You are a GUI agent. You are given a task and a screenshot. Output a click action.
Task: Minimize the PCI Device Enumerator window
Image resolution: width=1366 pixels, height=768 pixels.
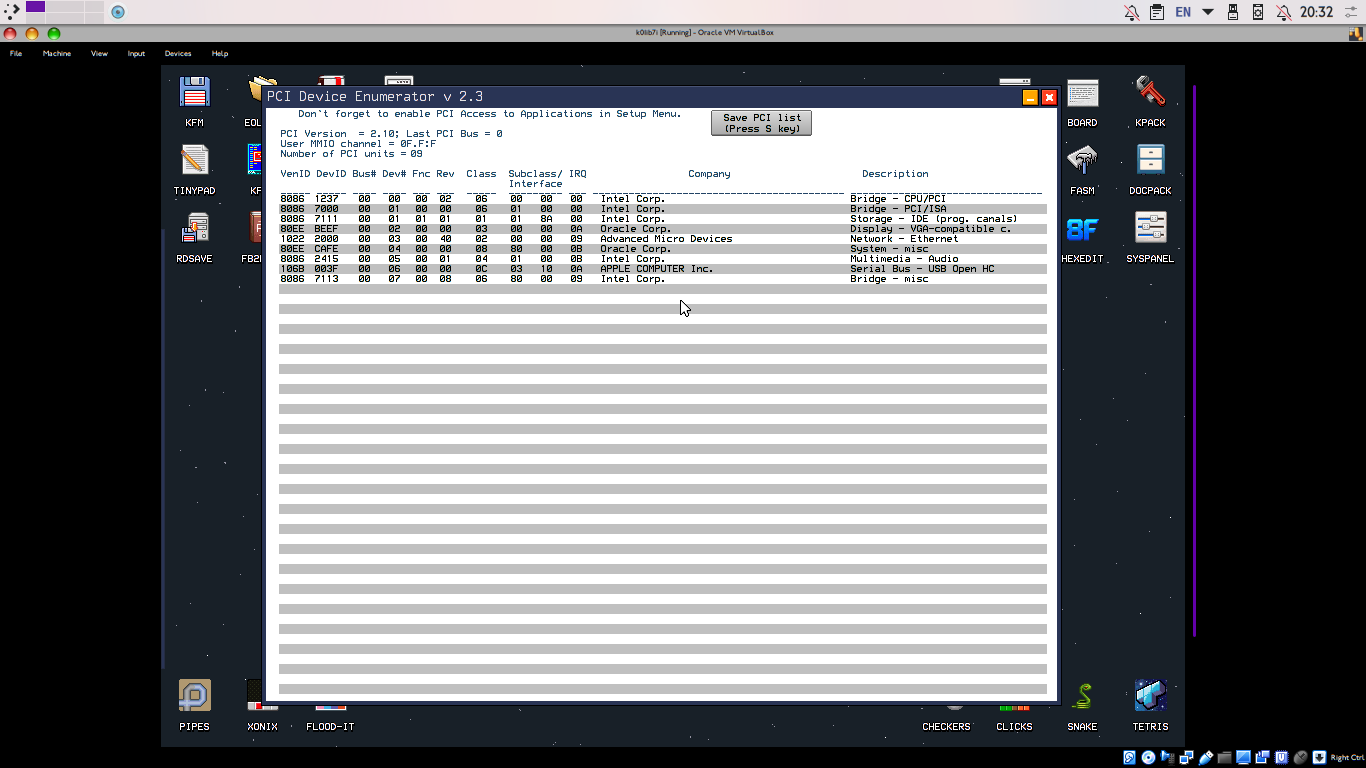1030,97
